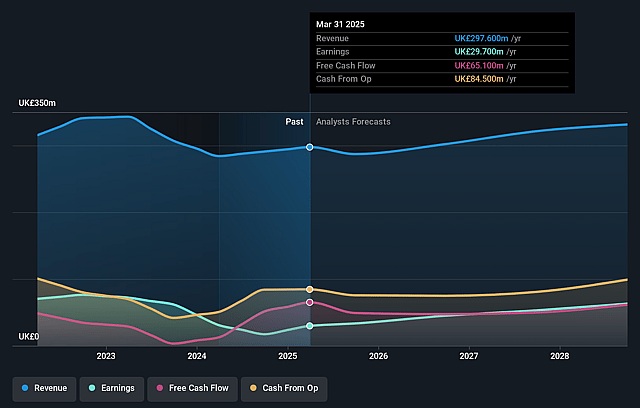Click the pink Free Cash Flow data point
Viewport: 640px width, 408px height.
[310, 302]
